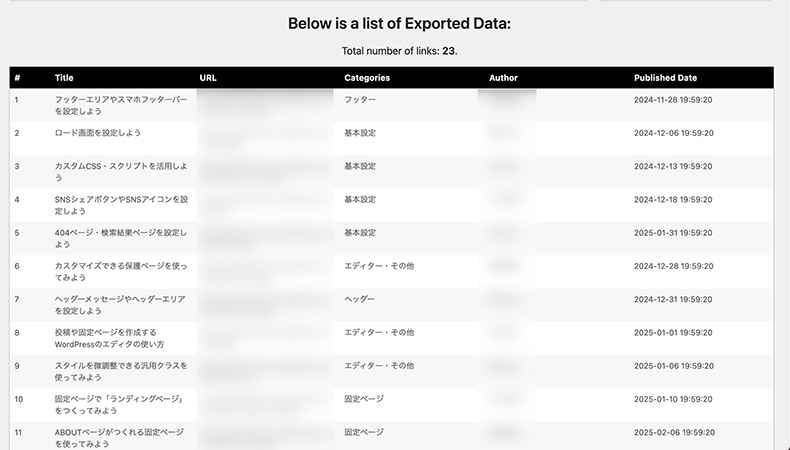Click the "Title" column header
Screen dimensions: 790x450
point(64,77)
